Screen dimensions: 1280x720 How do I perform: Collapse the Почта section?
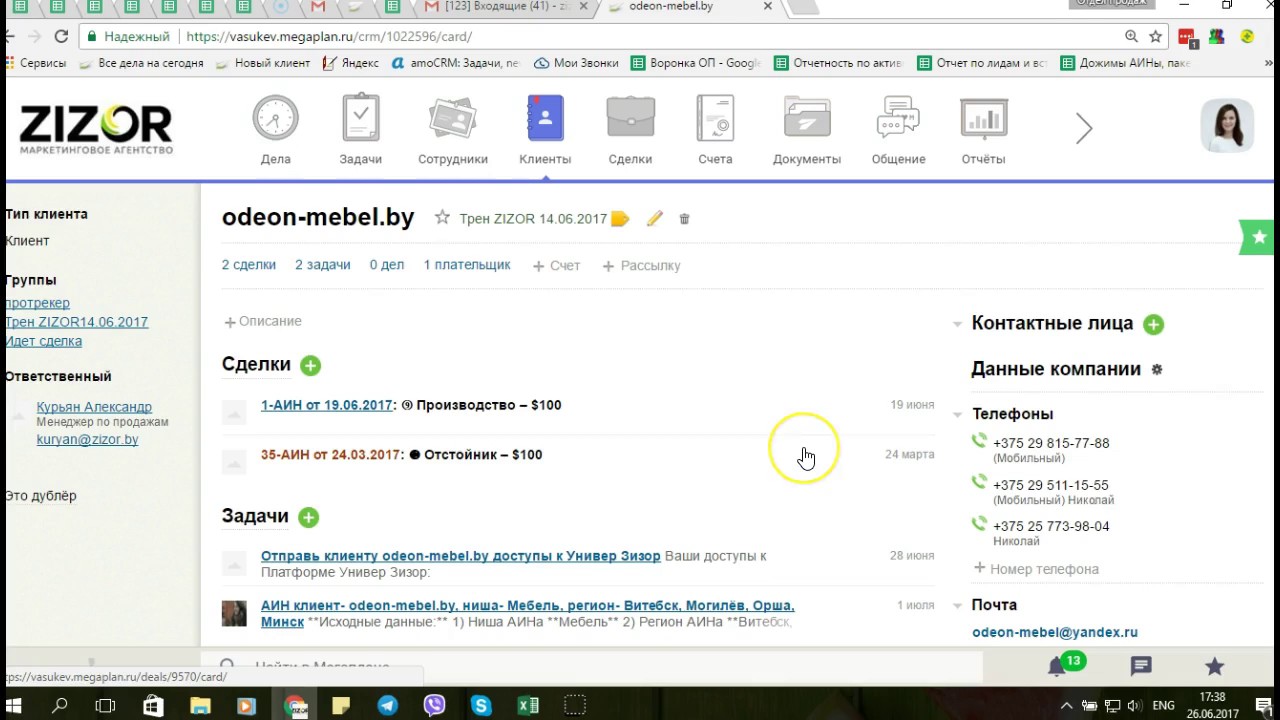tap(957, 605)
